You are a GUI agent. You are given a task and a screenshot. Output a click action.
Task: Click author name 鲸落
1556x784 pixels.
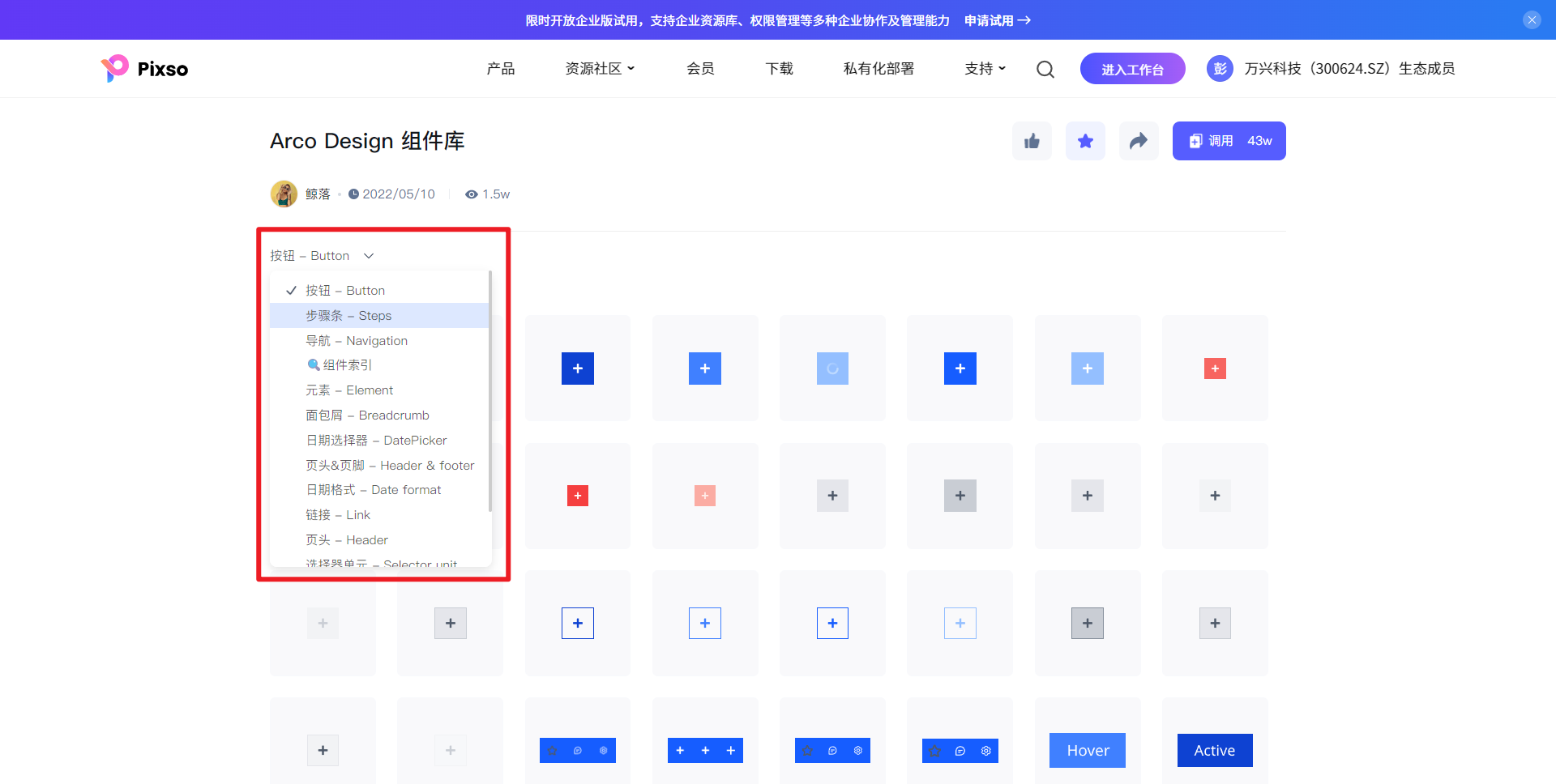click(x=318, y=194)
